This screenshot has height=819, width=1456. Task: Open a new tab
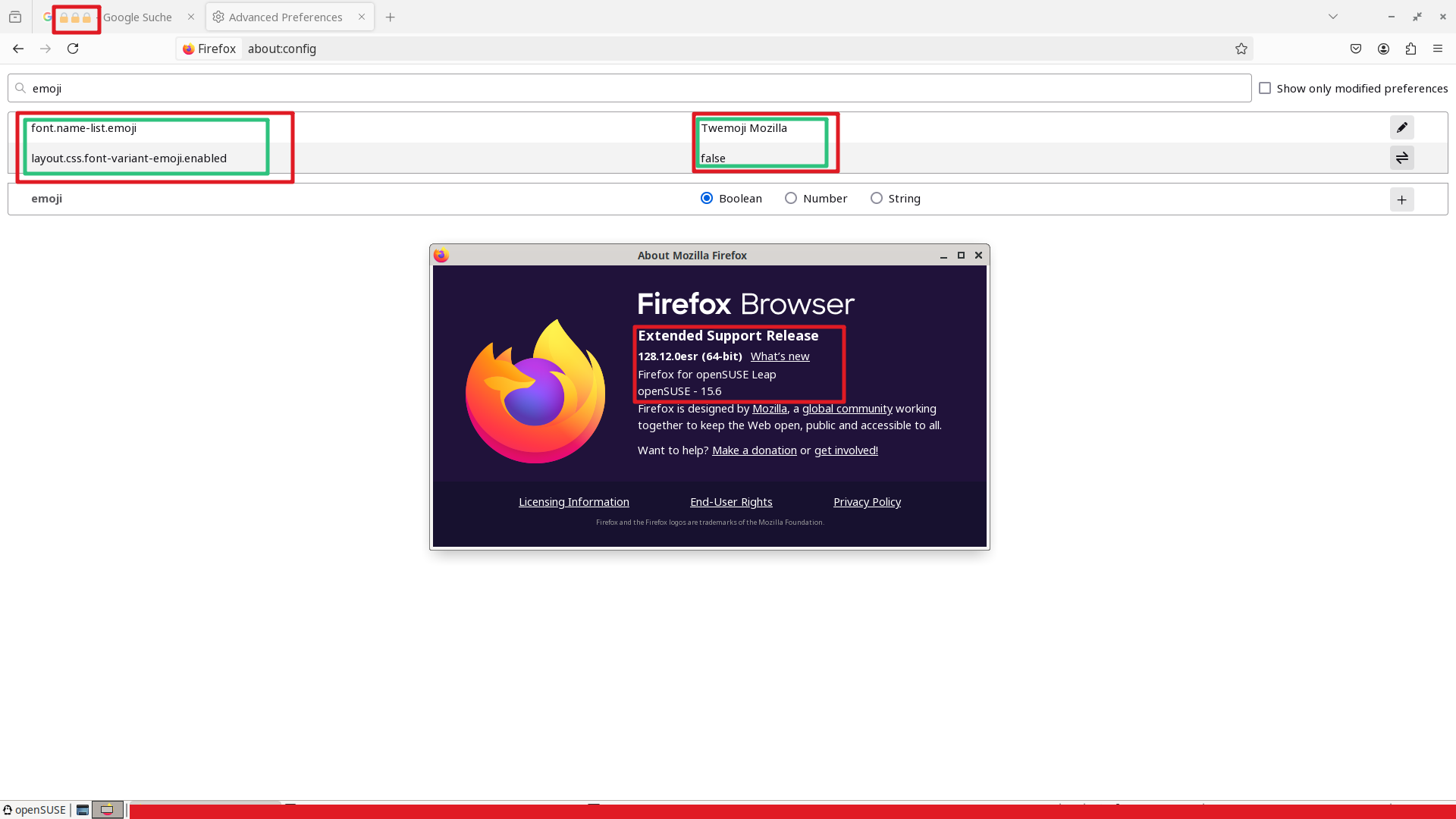pos(390,17)
